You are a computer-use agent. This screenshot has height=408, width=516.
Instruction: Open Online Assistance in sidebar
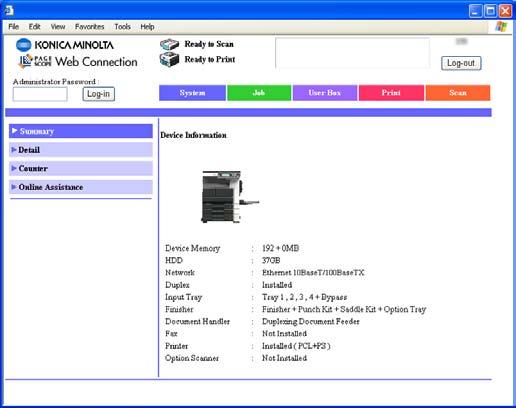[81, 187]
